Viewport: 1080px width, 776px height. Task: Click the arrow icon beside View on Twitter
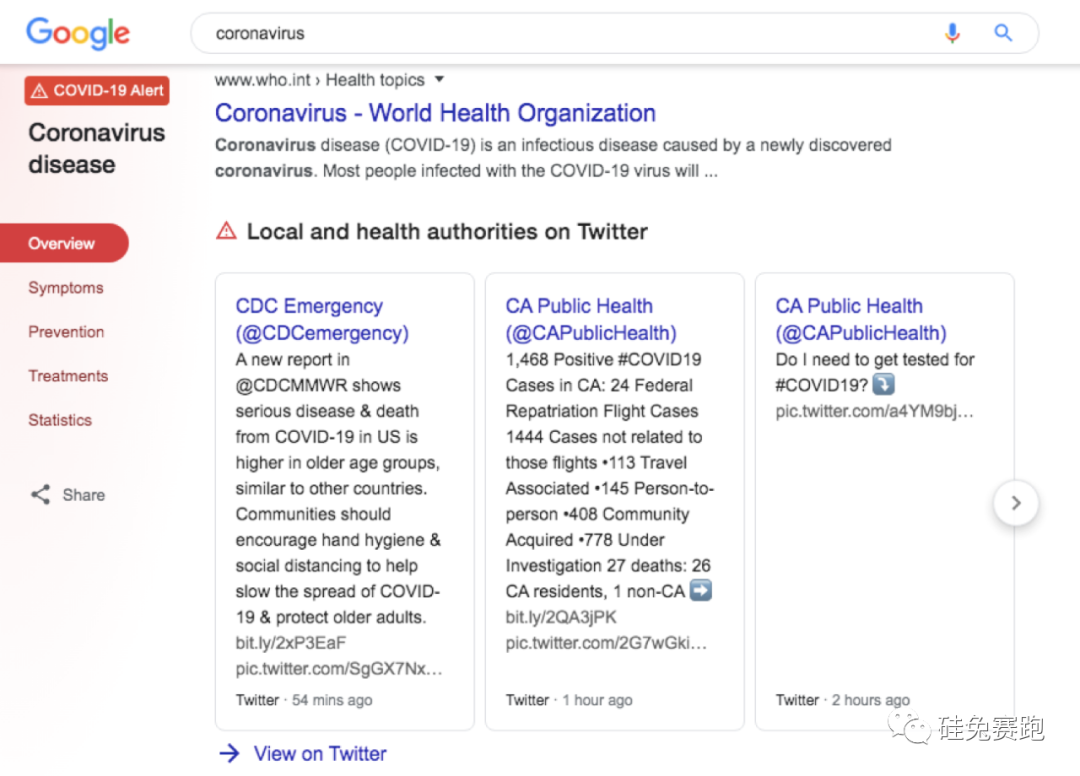[229, 754]
